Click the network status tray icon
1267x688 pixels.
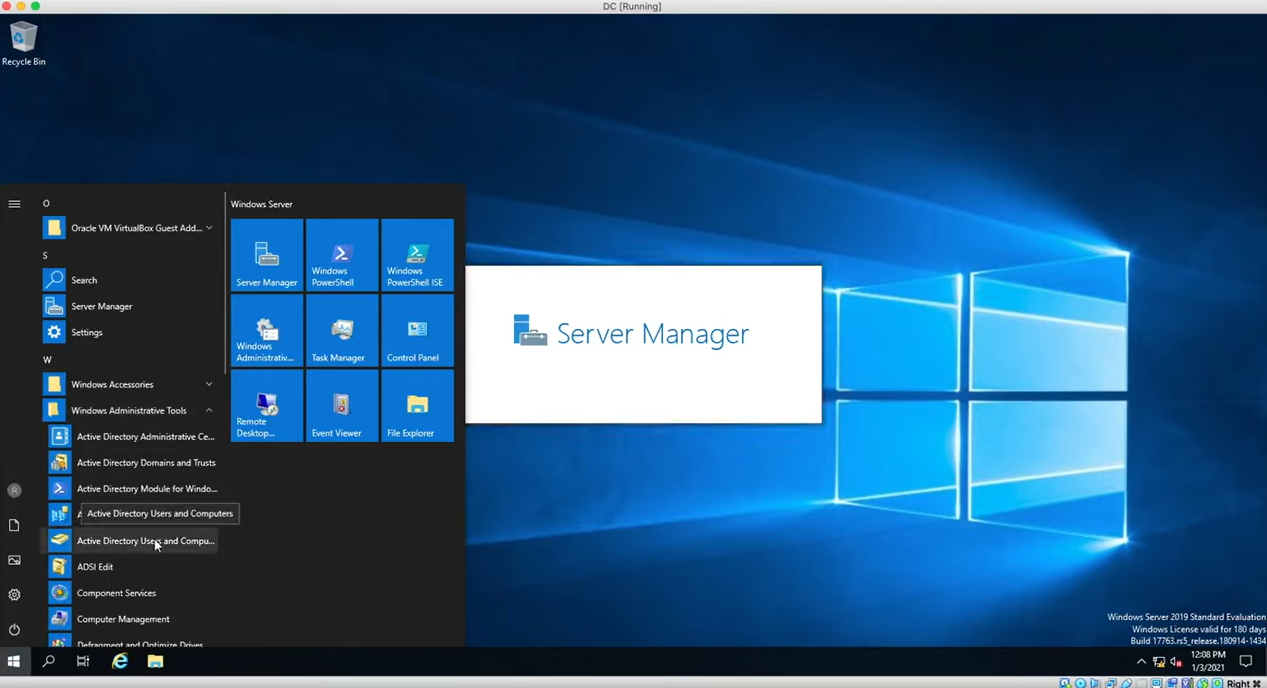click(x=1159, y=662)
